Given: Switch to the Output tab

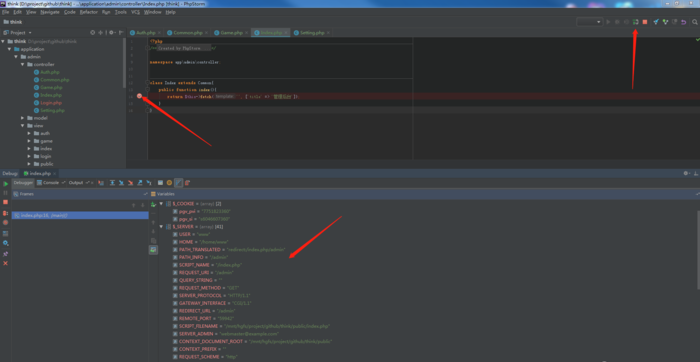Looking at the screenshot, I should [76, 183].
